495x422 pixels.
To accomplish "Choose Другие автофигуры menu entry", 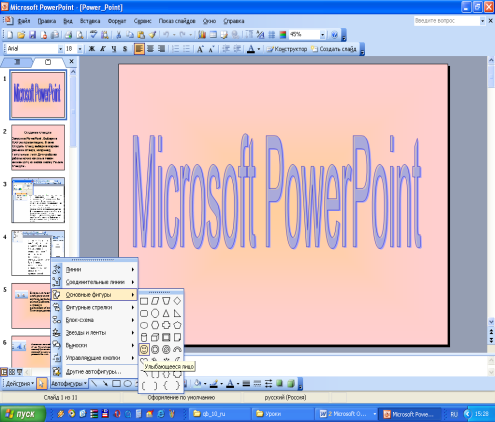I will 94,371.
